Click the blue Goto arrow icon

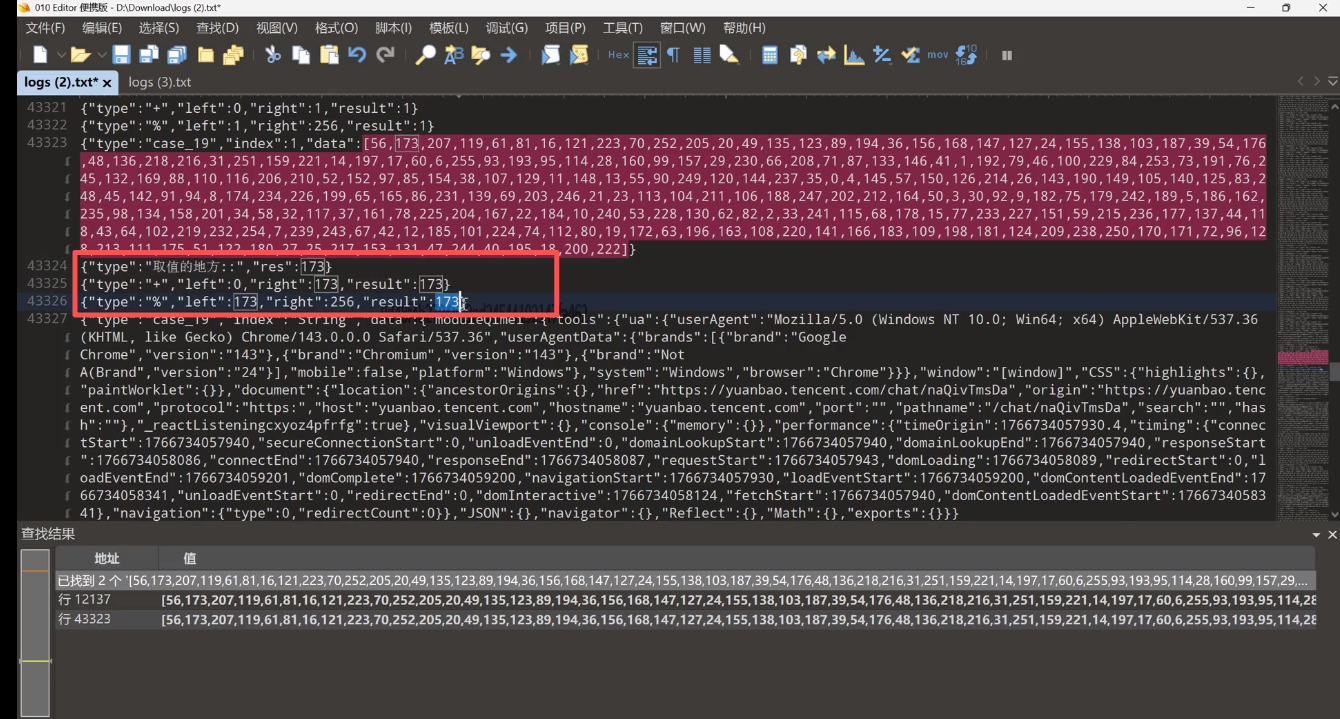point(509,55)
